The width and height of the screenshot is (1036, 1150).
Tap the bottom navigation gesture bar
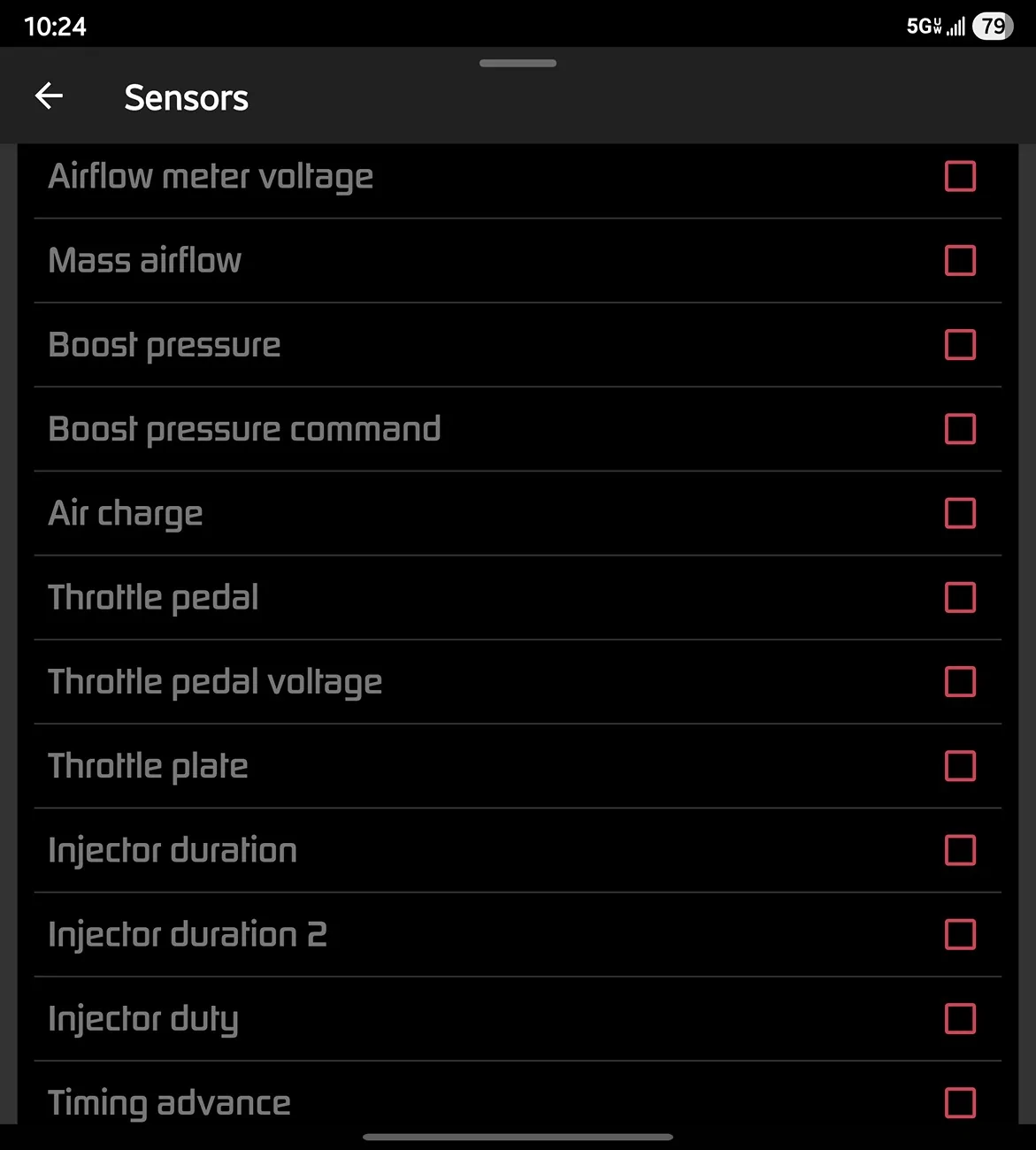coord(518,1137)
